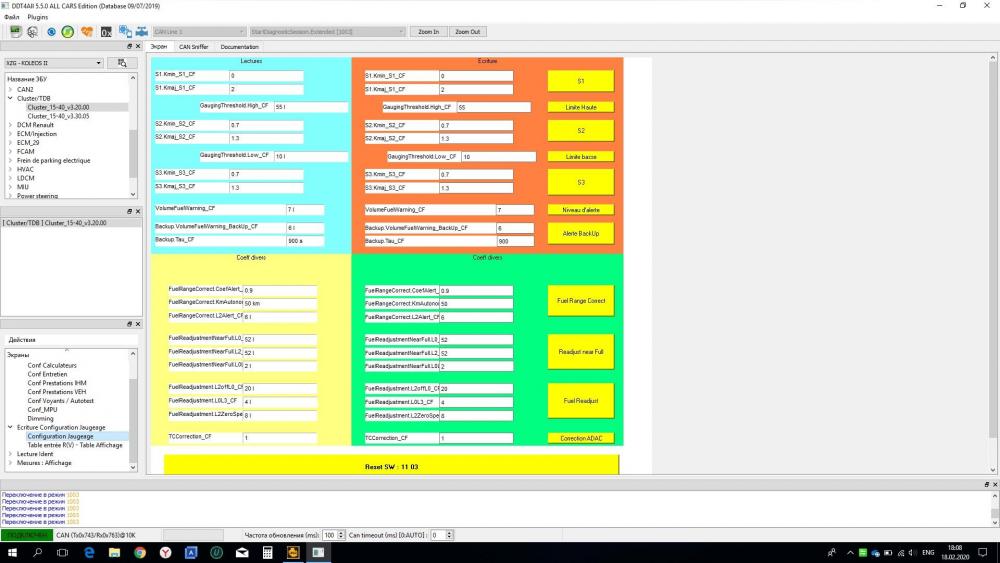Float the ECU list panel via dock icon
Screen dimensions: 1000x563
click(129, 47)
